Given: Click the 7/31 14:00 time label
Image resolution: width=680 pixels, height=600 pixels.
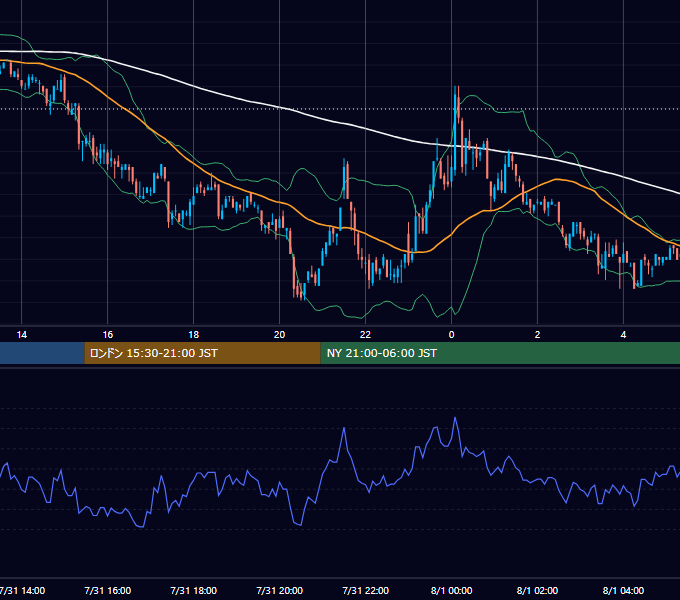Looking at the screenshot, I should pyautogui.click(x=22, y=590).
